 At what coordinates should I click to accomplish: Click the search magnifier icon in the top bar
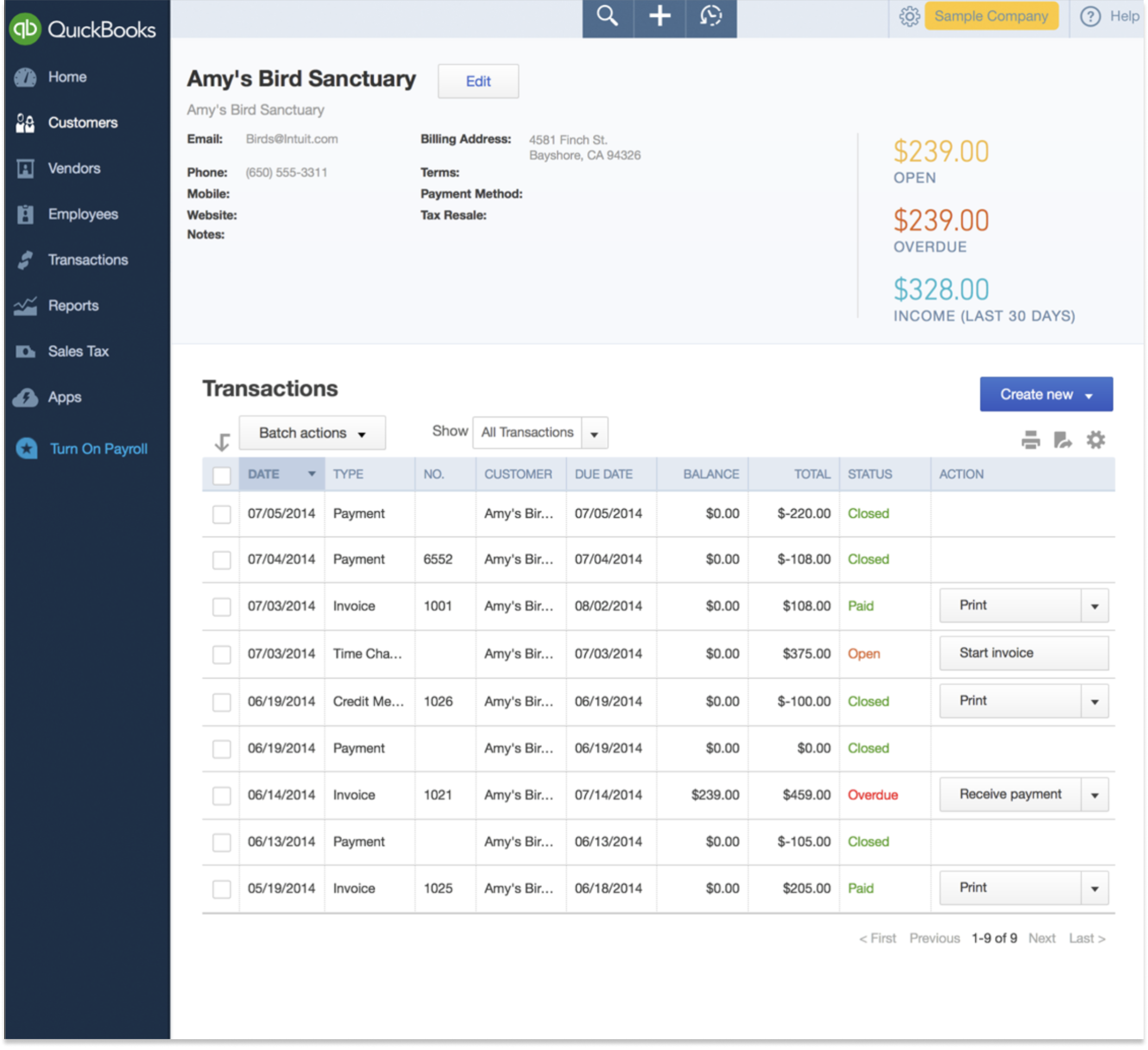coord(607,17)
